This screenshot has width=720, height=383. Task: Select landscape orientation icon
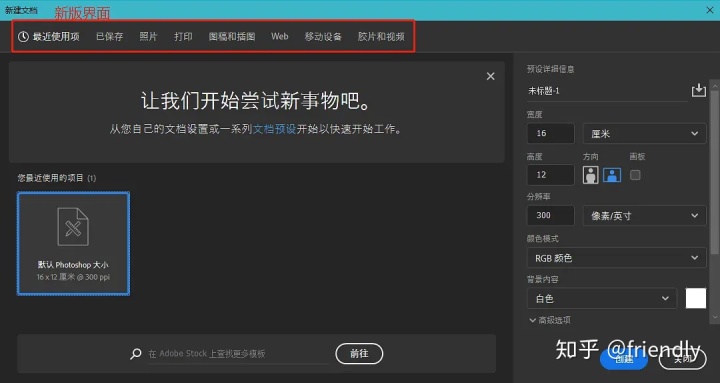[612, 175]
